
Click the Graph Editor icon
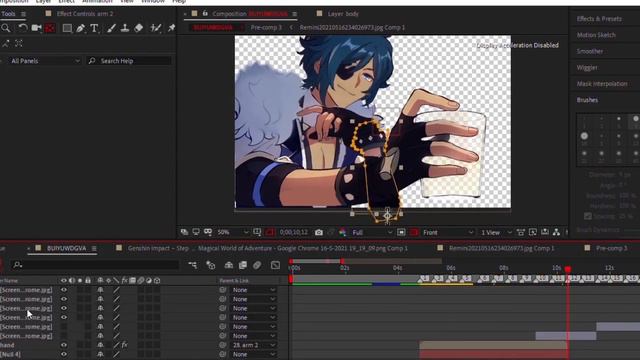tap(276, 265)
